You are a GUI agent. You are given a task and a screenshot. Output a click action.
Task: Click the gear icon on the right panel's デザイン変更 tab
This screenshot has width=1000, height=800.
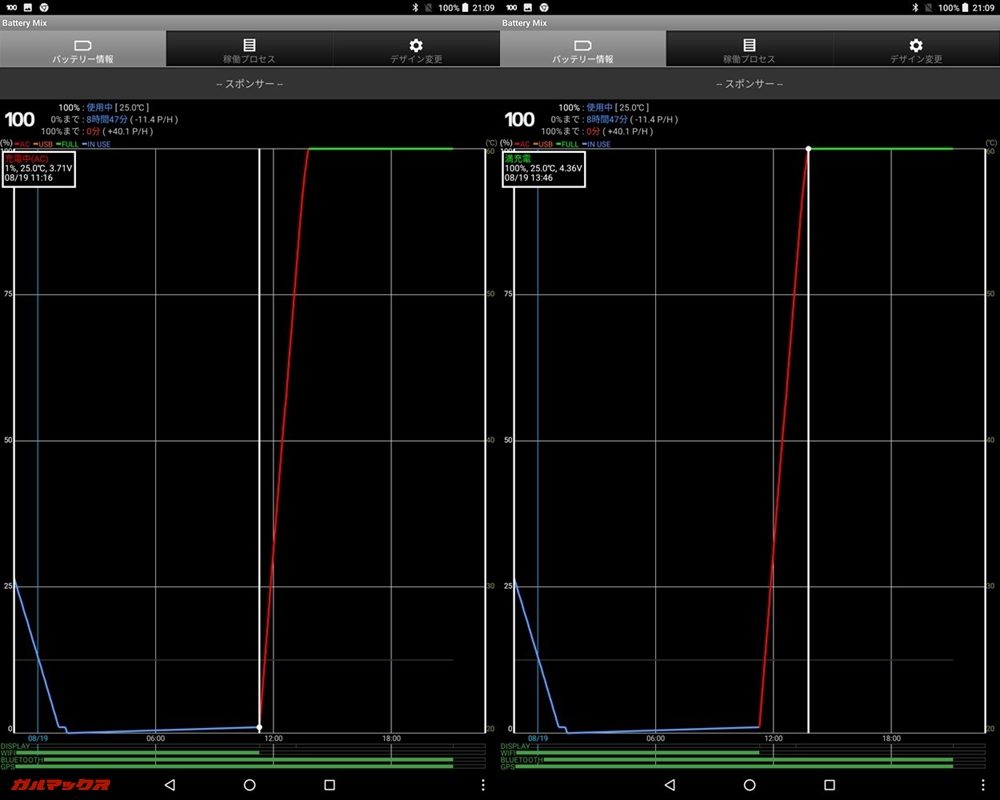pos(915,43)
